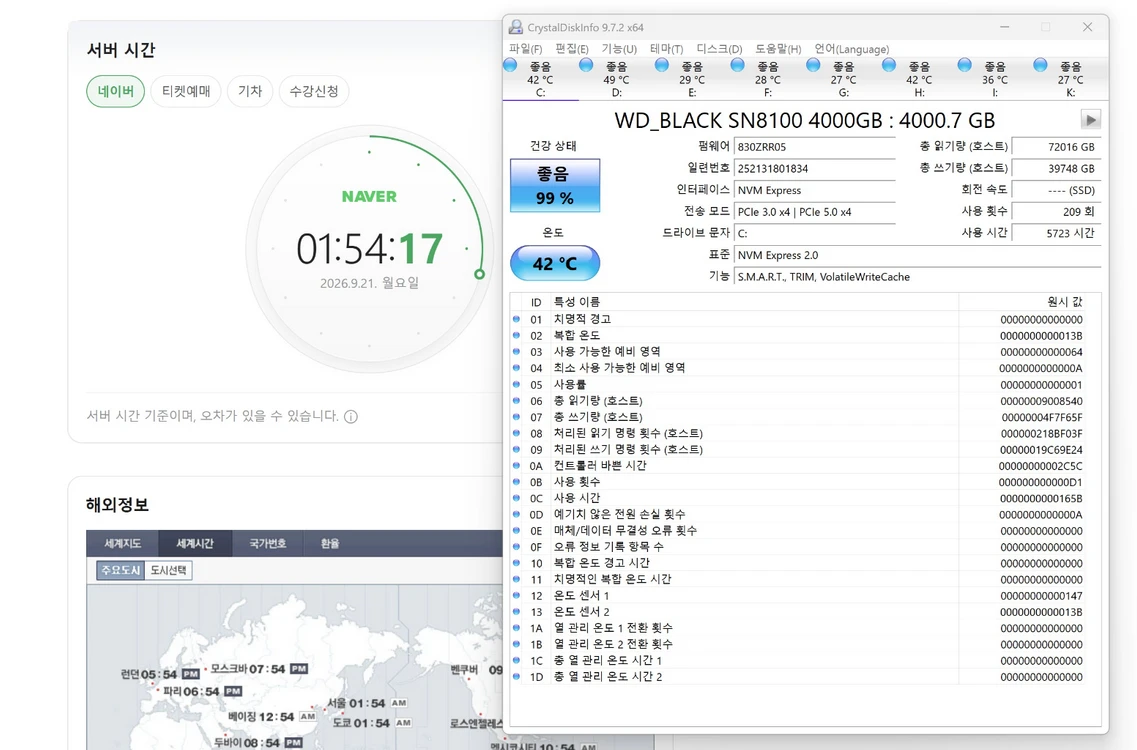Open the 디스크(D) menu
Screen dimensions: 1137x750
pos(719,49)
